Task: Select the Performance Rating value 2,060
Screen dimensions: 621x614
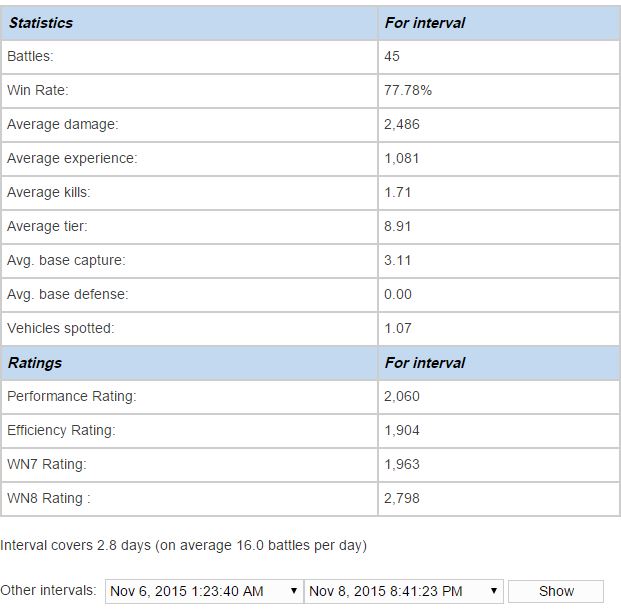Action: [402, 396]
